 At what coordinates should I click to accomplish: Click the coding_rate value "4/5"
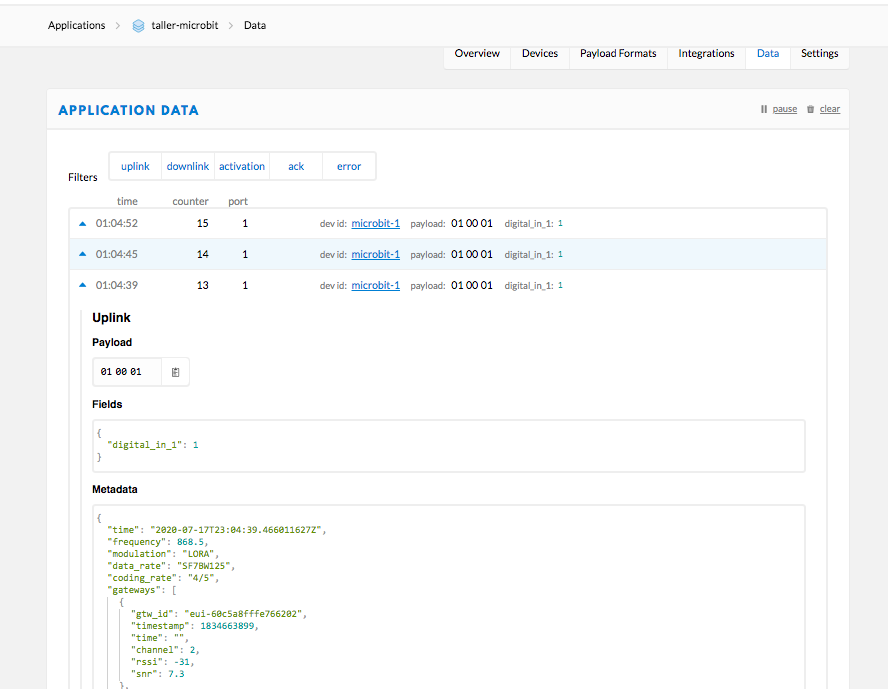pyautogui.click(x=201, y=577)
